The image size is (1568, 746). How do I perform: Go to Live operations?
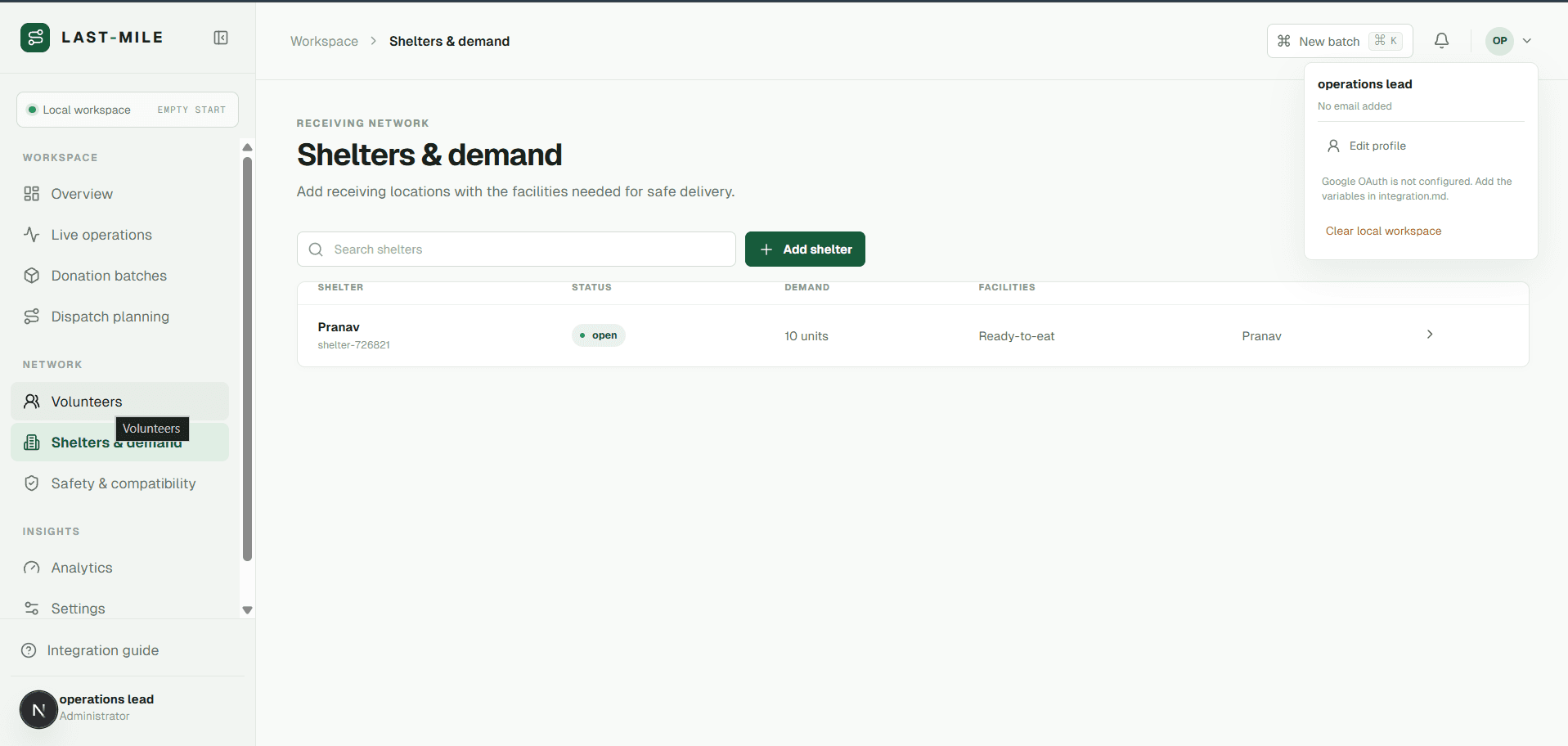pyautogui.click(x=119, y=235)
